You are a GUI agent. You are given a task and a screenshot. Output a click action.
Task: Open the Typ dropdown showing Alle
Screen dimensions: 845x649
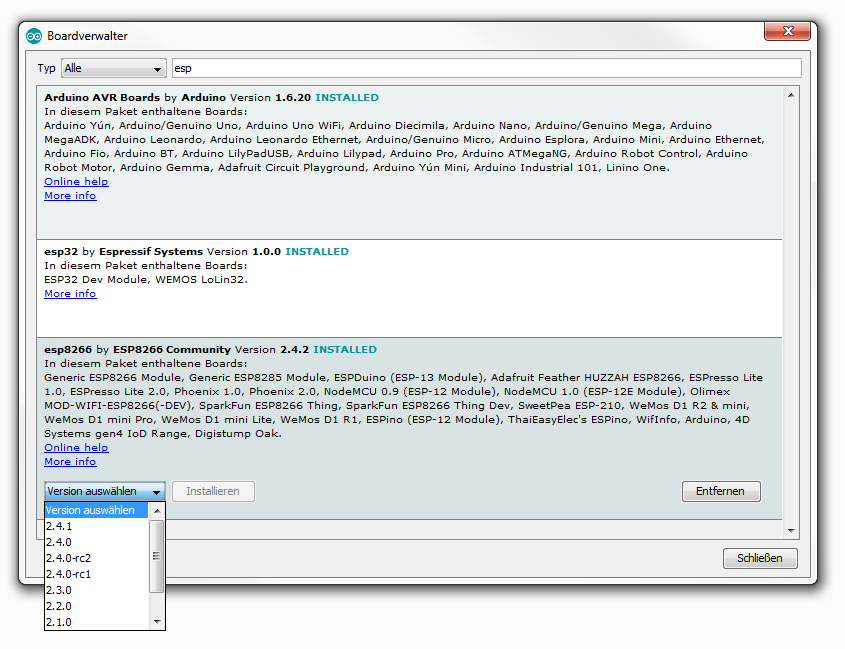click(113, 68)
